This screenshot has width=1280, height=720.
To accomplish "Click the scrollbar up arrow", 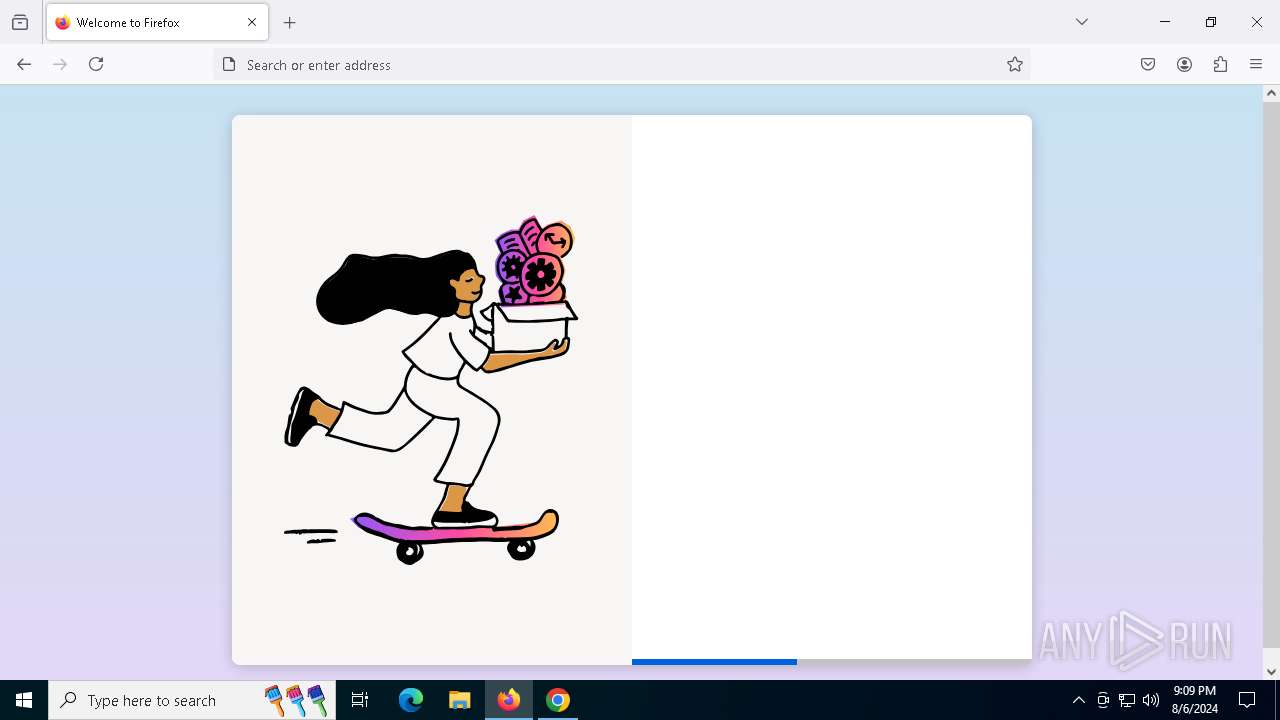I will 1271,93.
